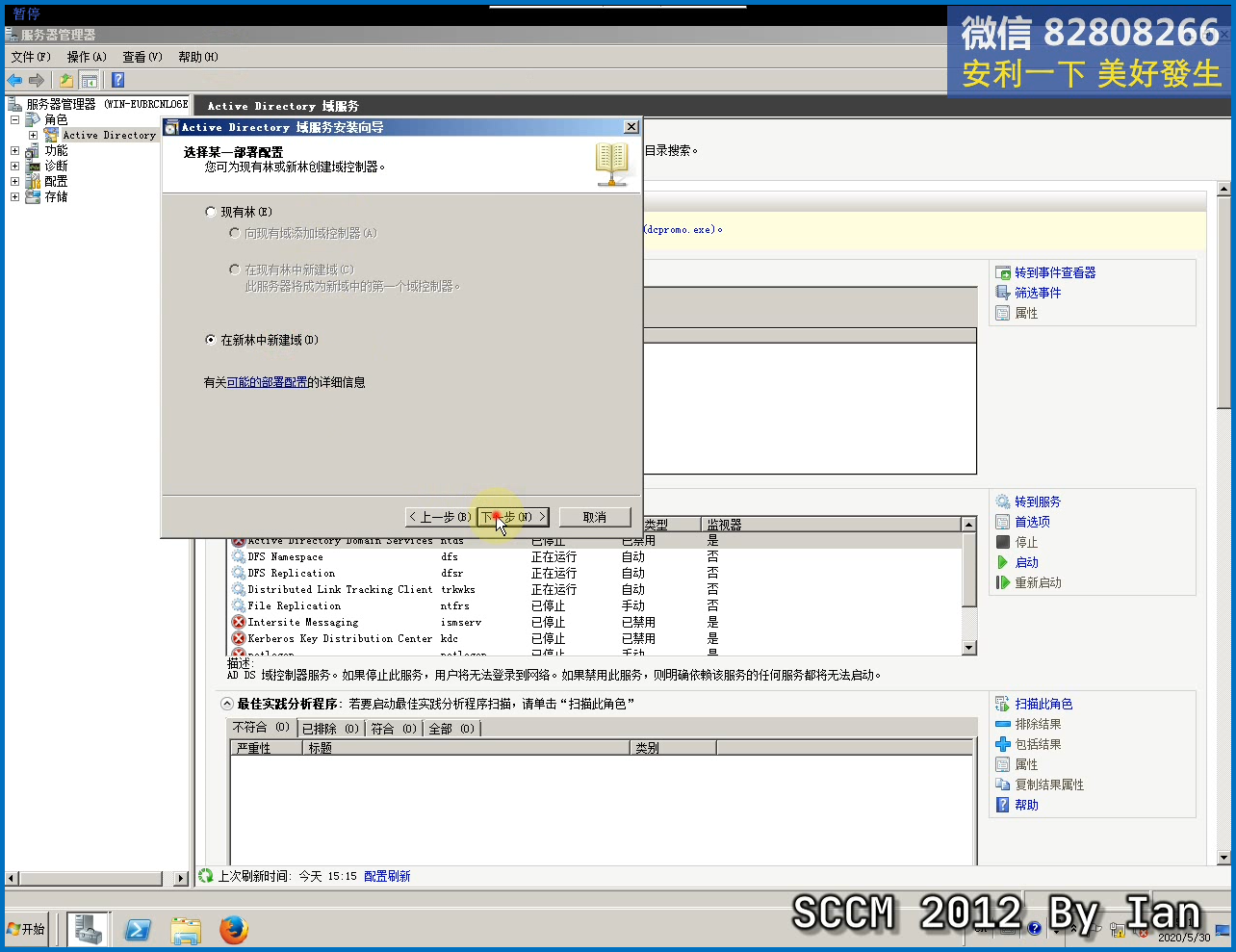Click services list scrollbar up arrow
The width and height of the screenshot is (1236, 952).
(x=969, y=524)
